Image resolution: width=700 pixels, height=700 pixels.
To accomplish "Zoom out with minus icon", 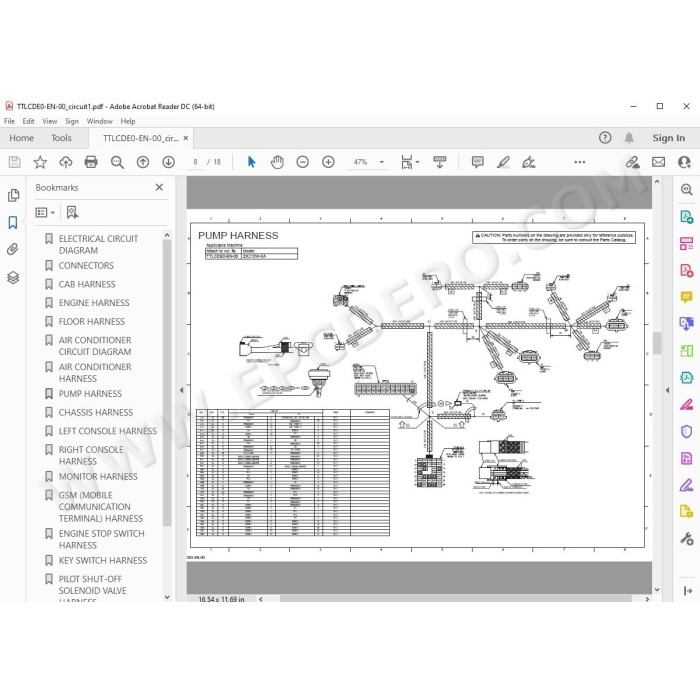I will (x=303, y=162).
